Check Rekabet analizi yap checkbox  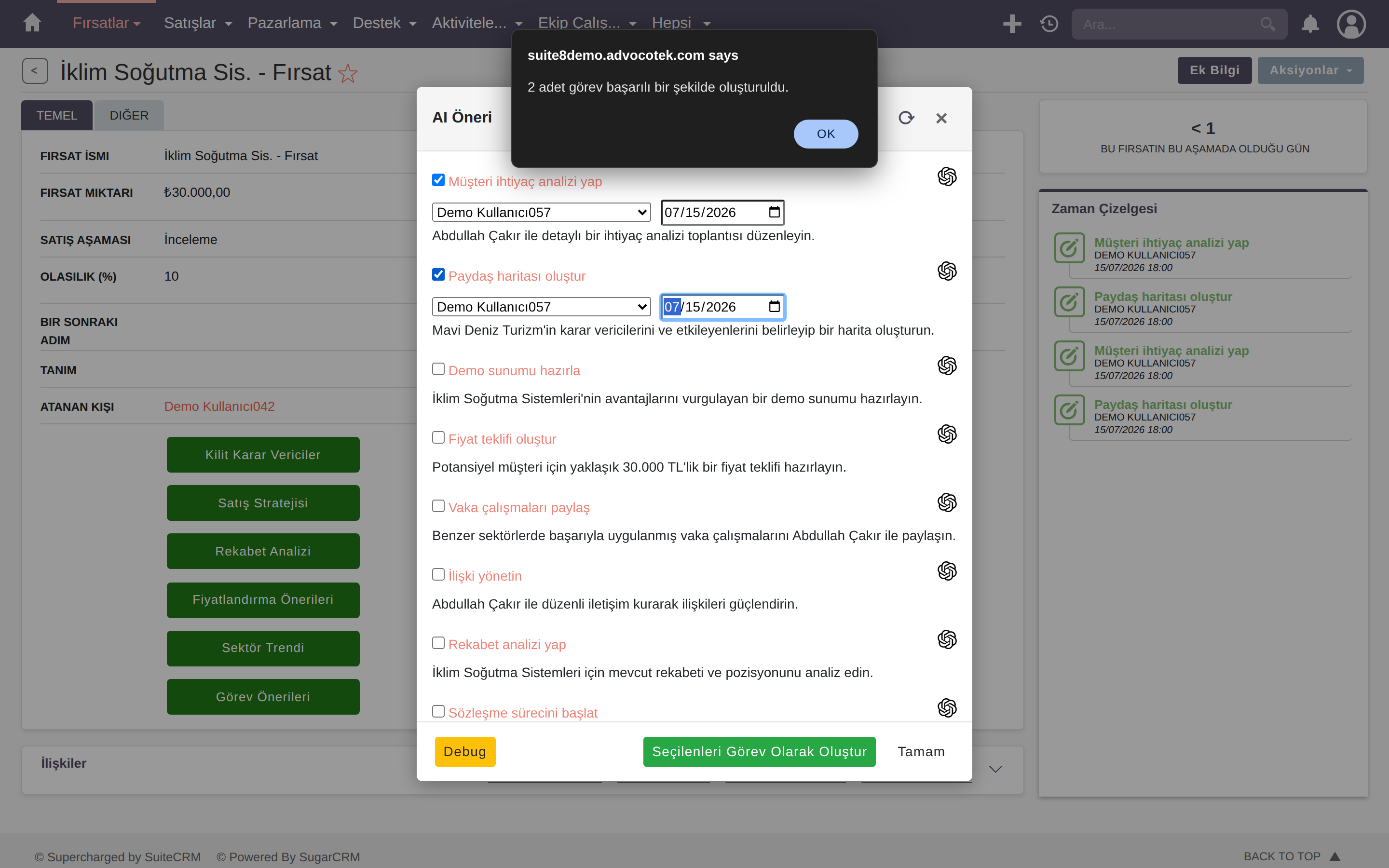click(438, 643)
